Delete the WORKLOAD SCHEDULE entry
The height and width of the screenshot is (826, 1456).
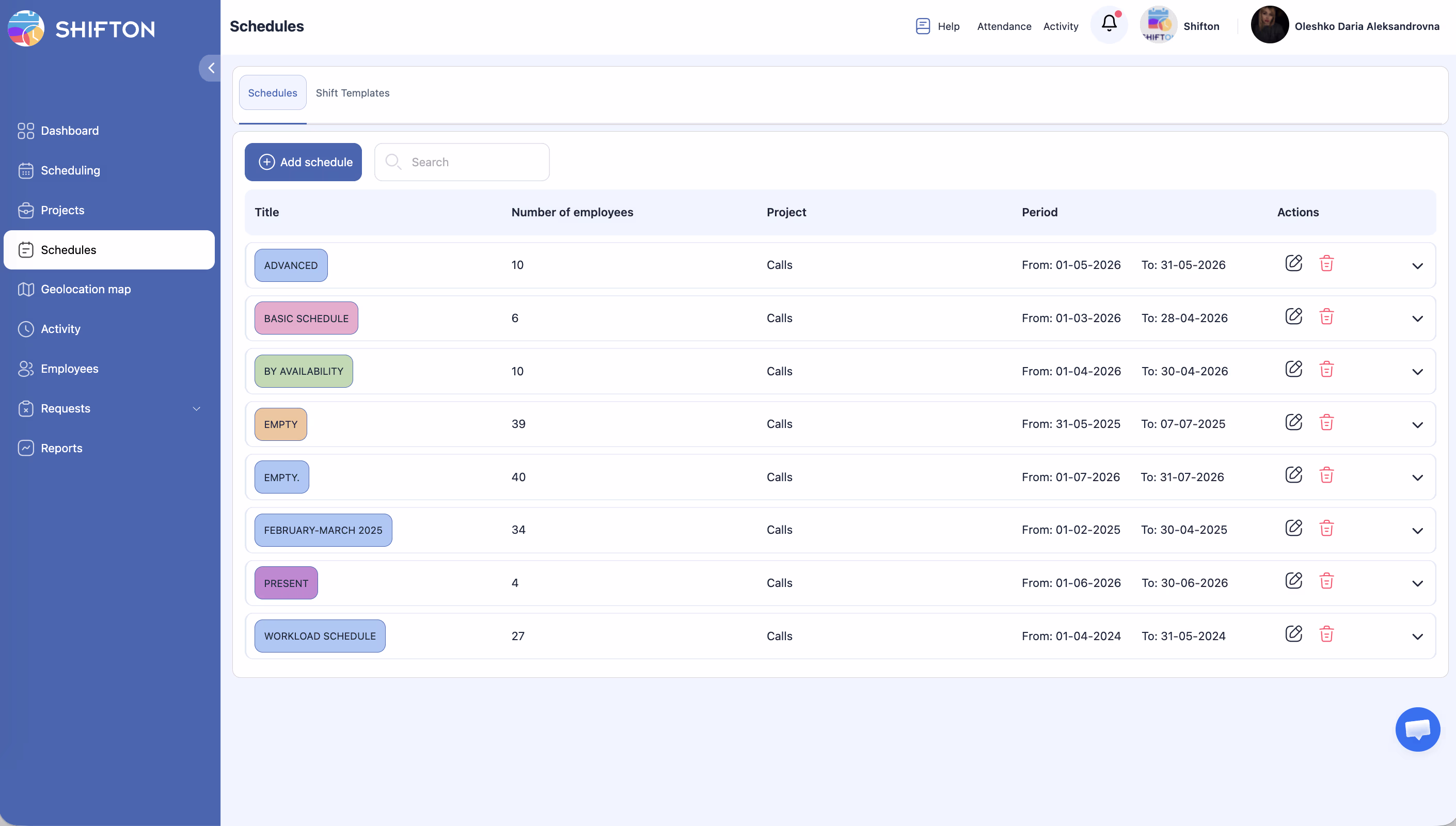click(x=1326, y=634)
